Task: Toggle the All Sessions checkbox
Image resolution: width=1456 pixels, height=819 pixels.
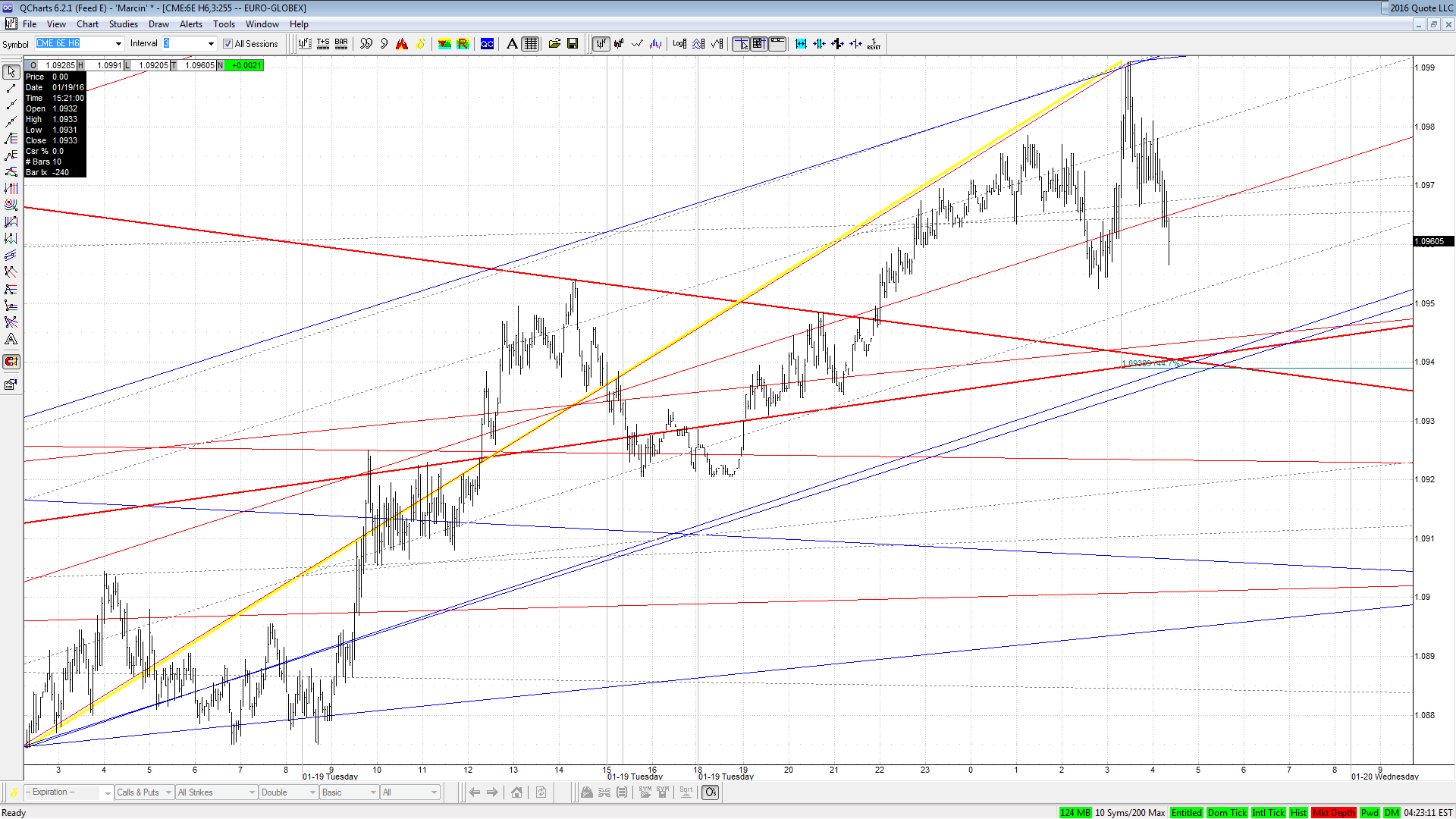Action: tap(227, 44)
